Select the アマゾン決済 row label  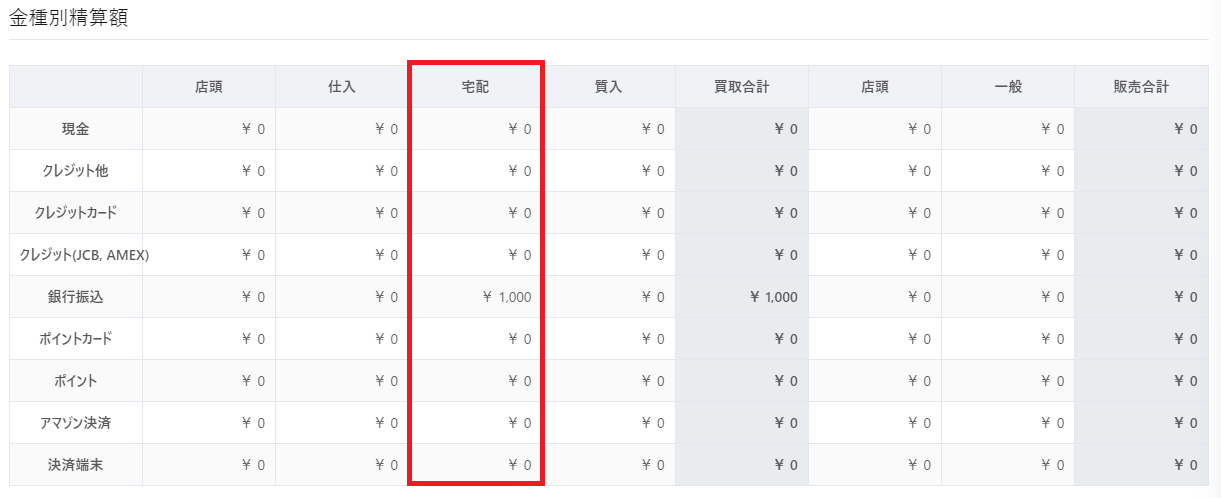click(x=76, y=423)
